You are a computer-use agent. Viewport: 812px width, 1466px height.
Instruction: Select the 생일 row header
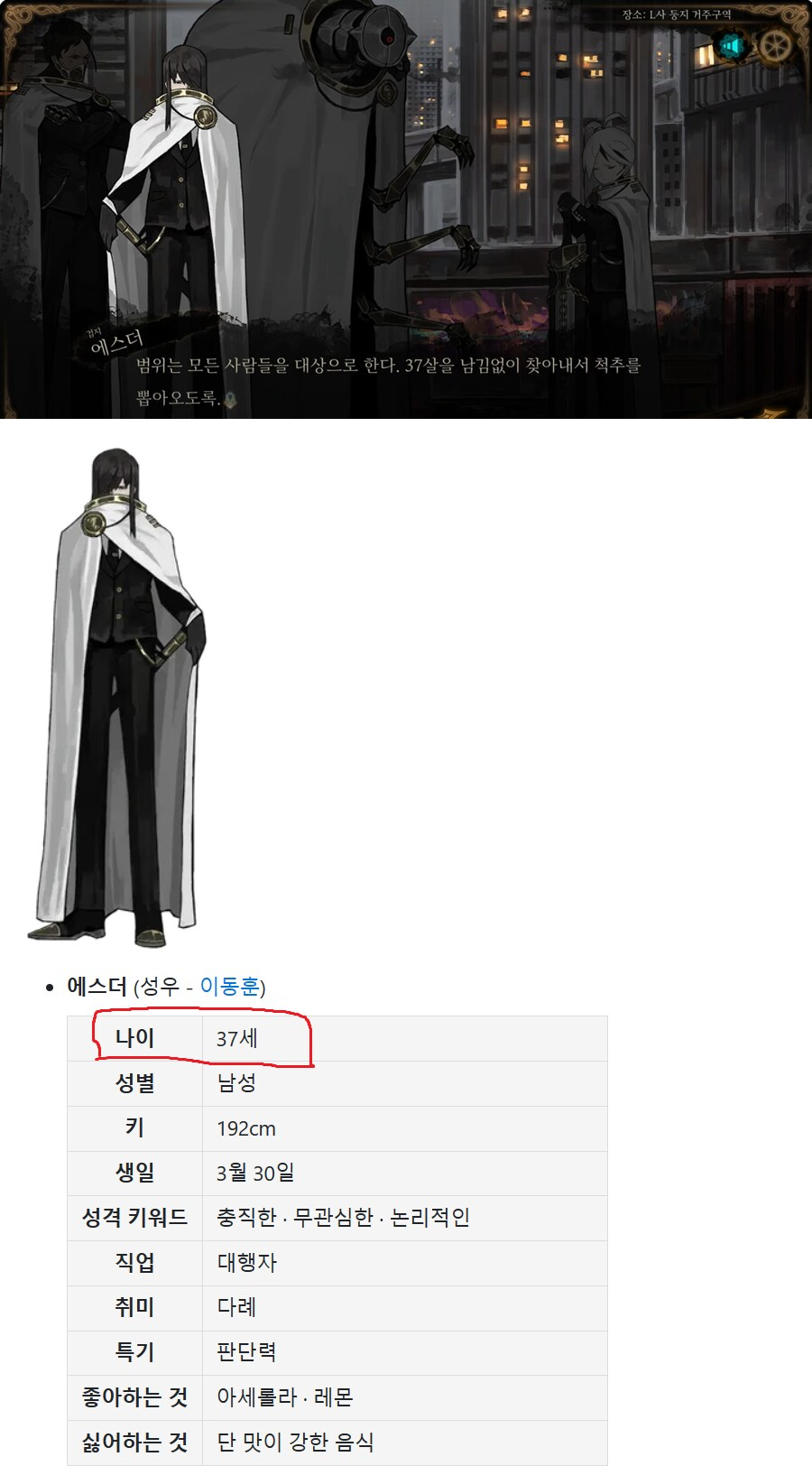click(135, 1174)
